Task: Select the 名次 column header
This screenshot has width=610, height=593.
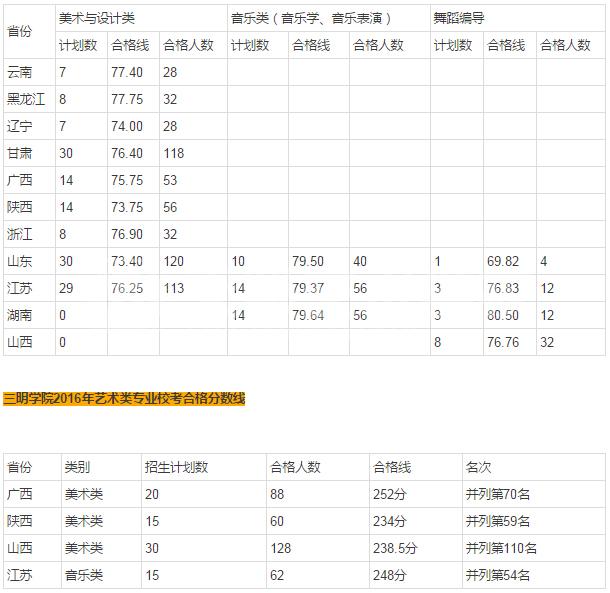Action: click(478, 467)
